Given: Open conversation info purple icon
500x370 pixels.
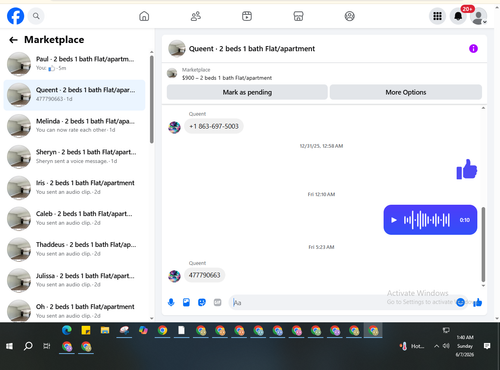Looking at the screenshot, I should point(473,49).
